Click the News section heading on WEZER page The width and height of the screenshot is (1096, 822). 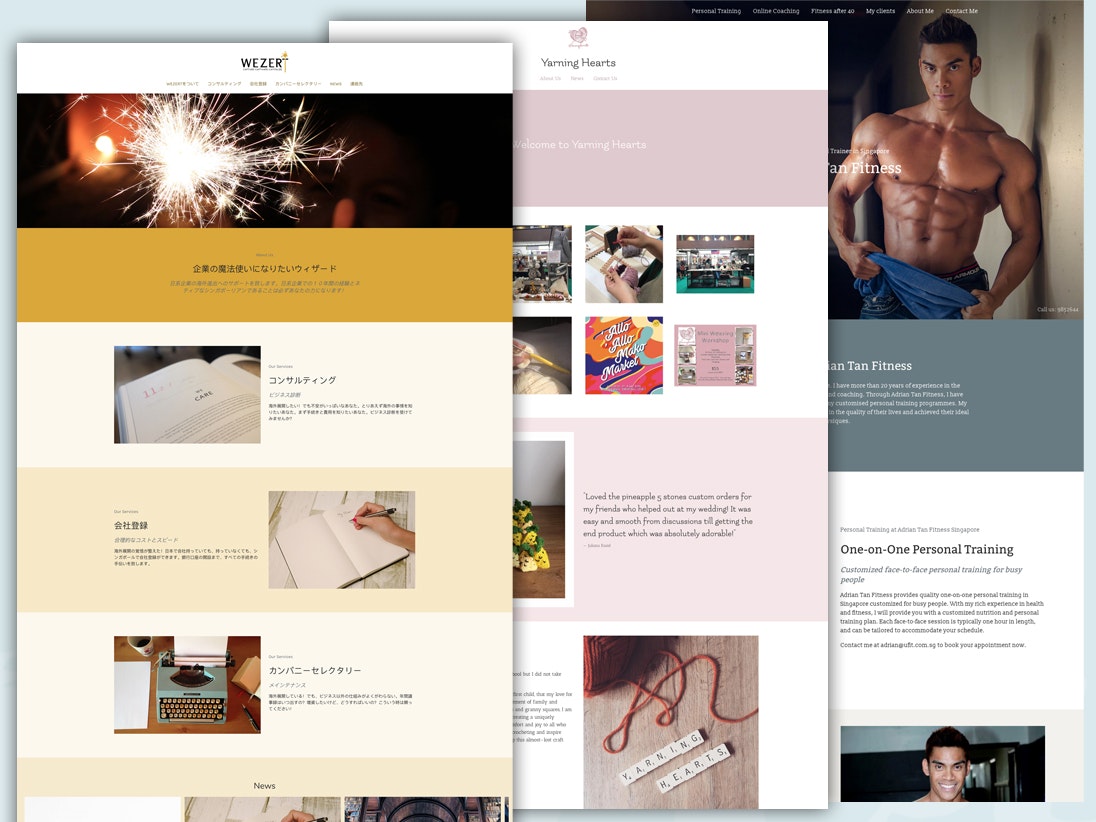(x=264, y=786)
